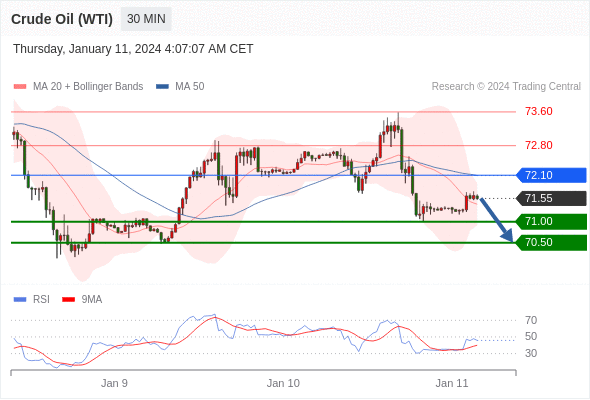Click the 30 MIN timeframe badge
The width and height of the screenshot is (590, 400).
pyautogui.click(x=146, y=19)
